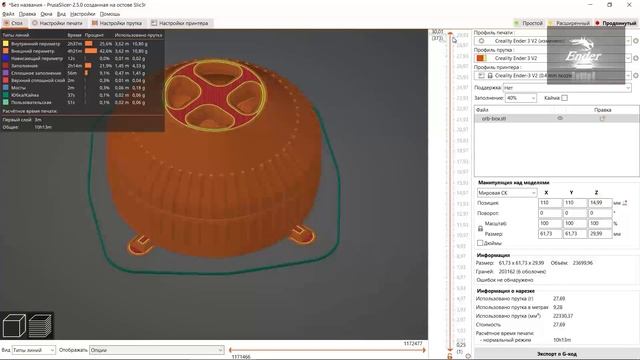Open the filament profile dropdown
Screen dimensions: 640x360
[x=553, y=58]
